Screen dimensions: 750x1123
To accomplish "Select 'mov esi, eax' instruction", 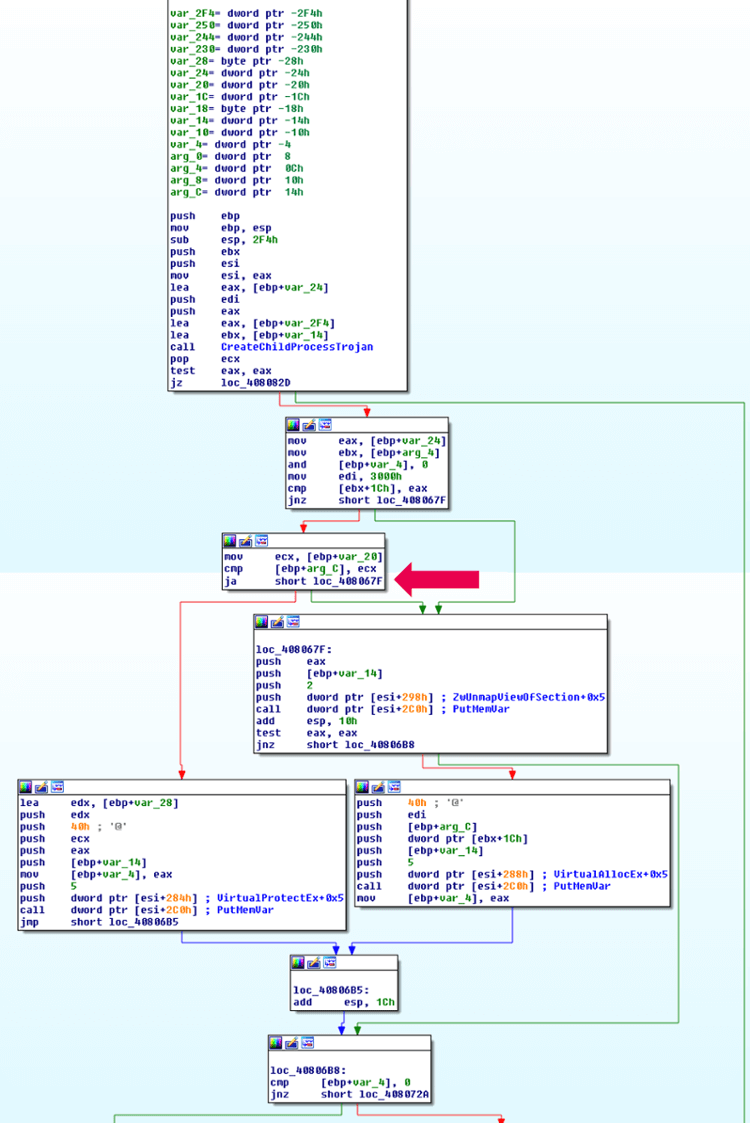I will 221,275.
